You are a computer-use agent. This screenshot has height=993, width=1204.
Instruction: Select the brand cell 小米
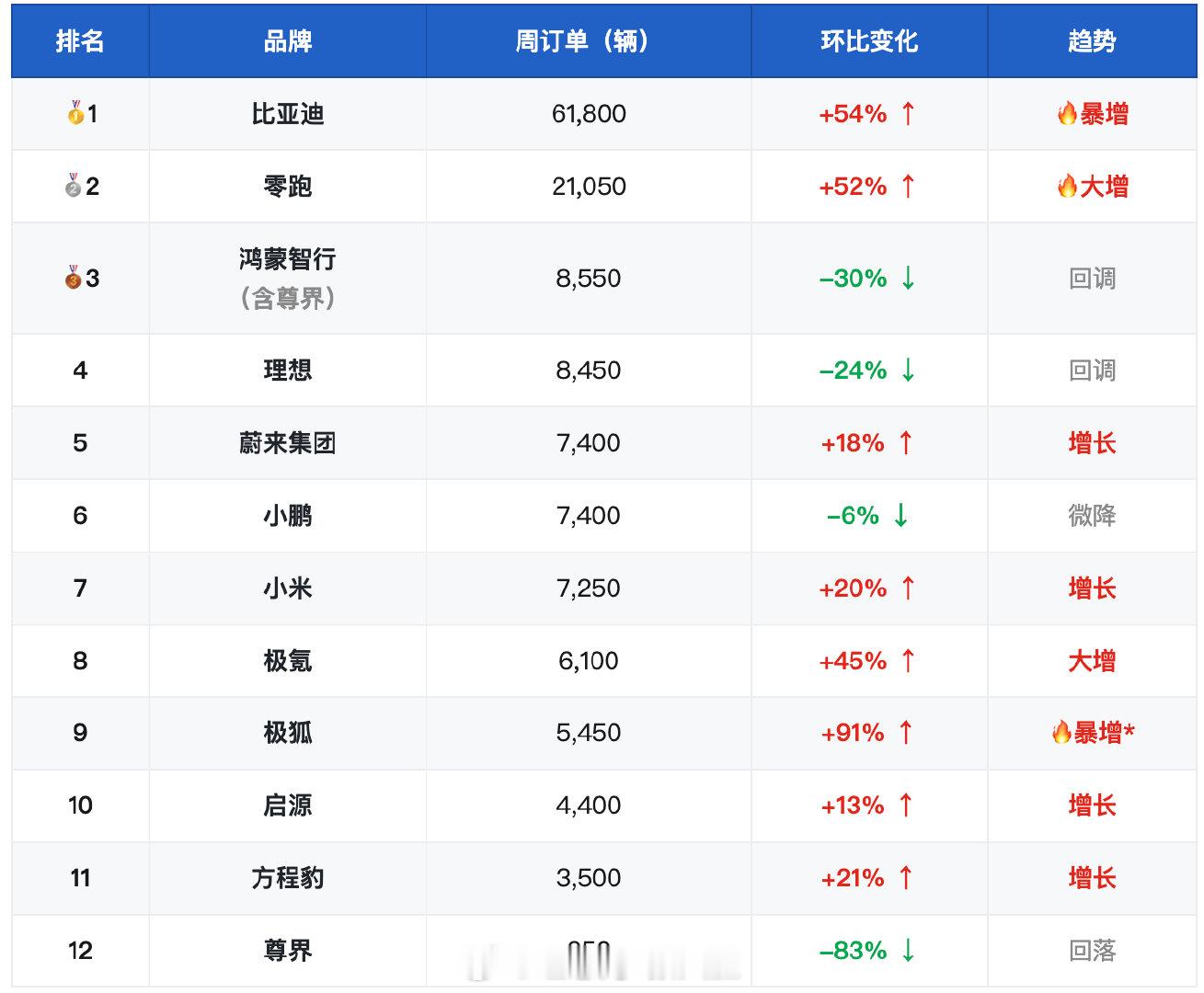point(288,588)
